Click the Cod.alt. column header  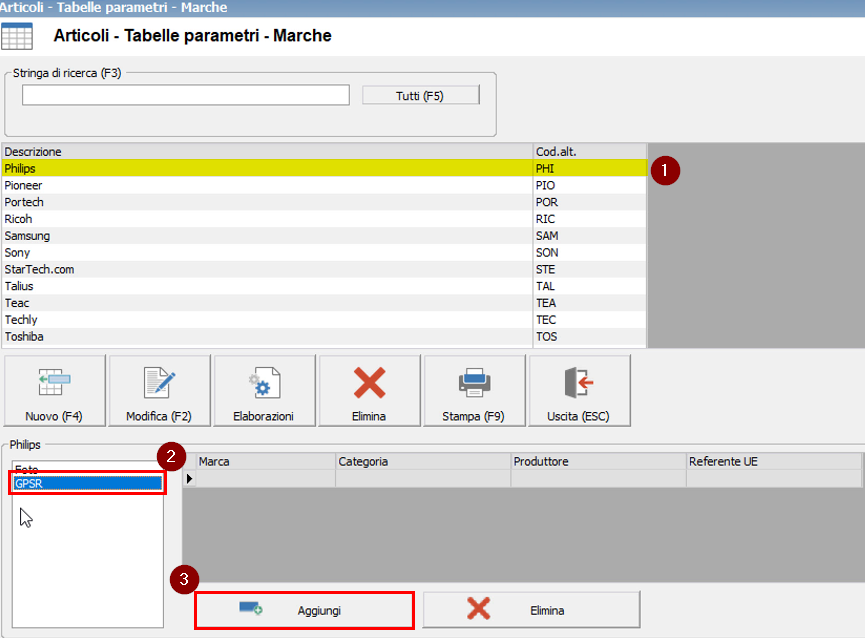click(x=590, y=152)
